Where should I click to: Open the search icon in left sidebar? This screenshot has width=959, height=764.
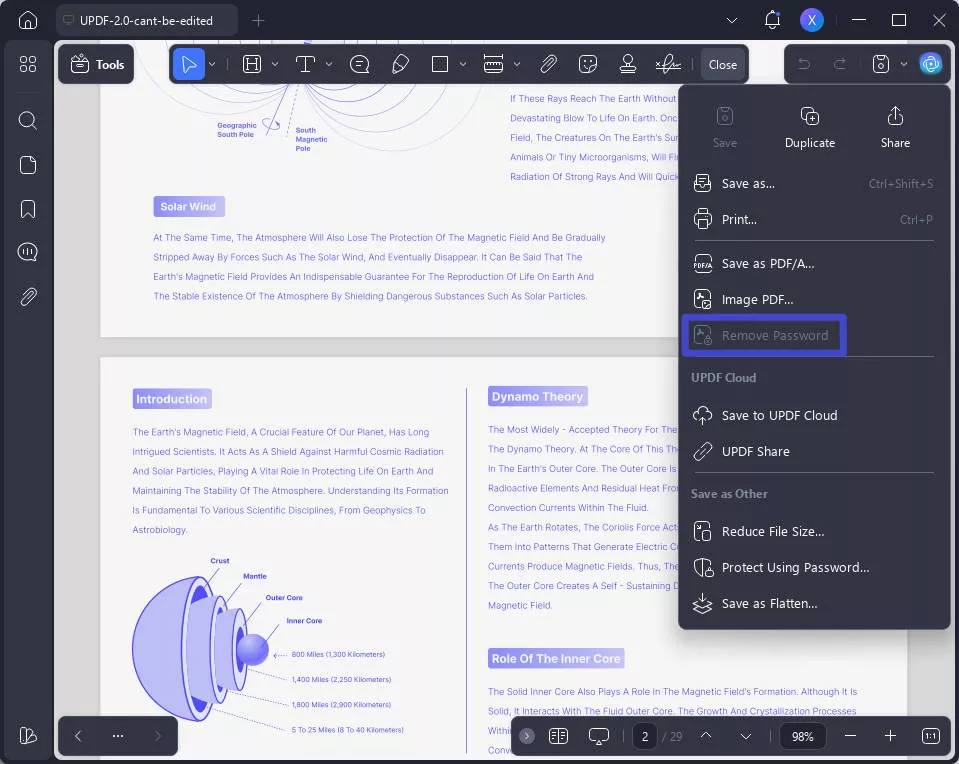(28, 121)
